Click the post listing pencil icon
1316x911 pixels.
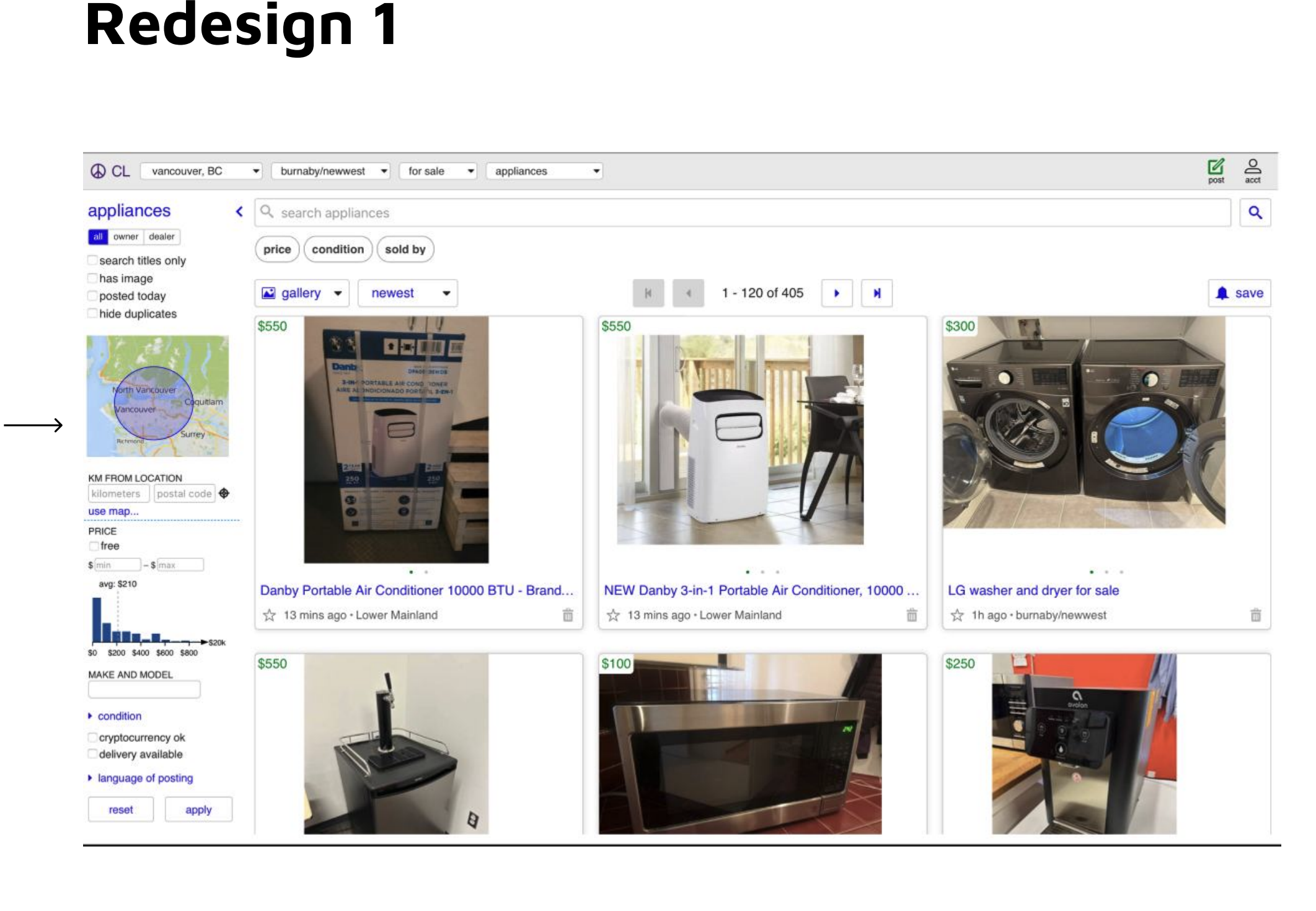pos(1216,167)
